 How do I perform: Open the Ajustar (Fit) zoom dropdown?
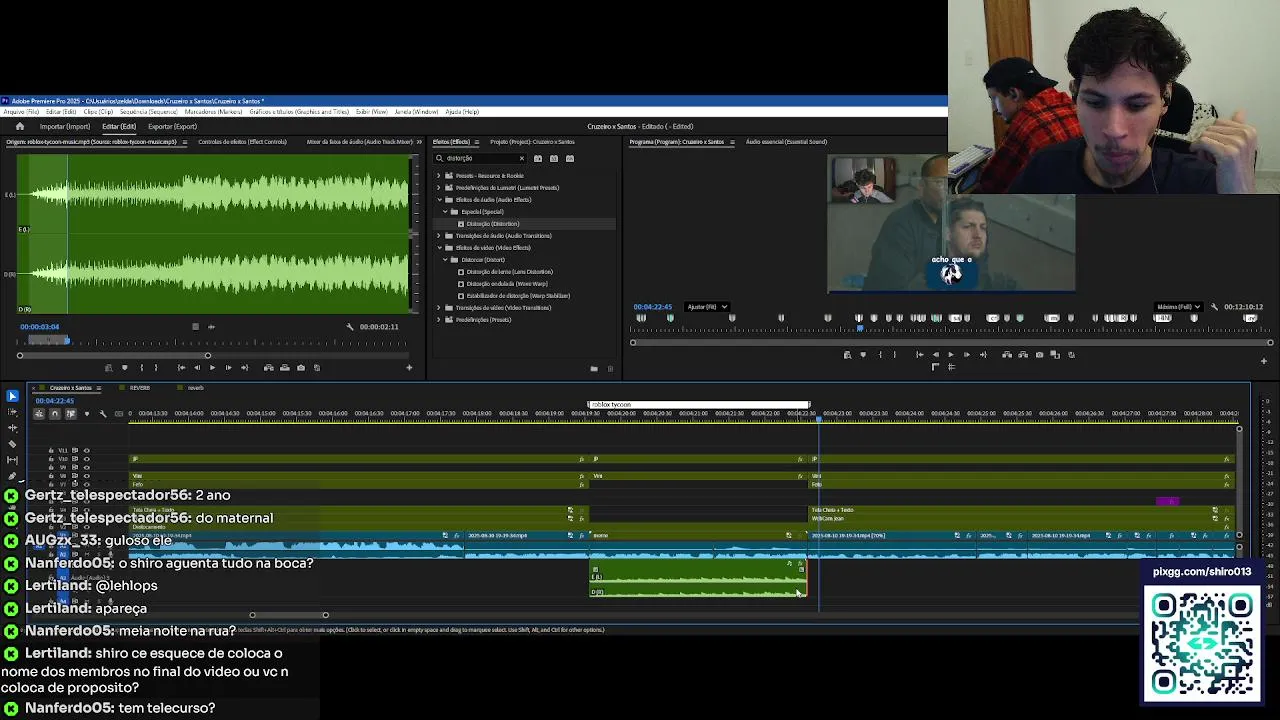coord(707,307)
